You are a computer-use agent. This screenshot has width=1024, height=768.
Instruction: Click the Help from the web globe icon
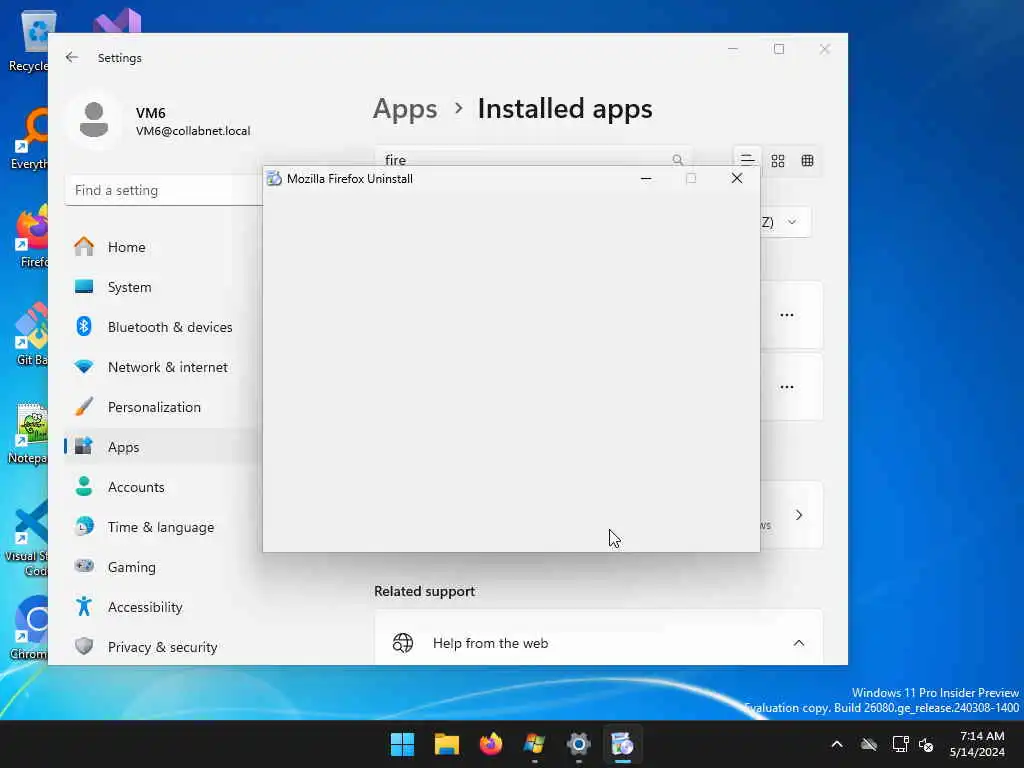(x=403, y=643)
